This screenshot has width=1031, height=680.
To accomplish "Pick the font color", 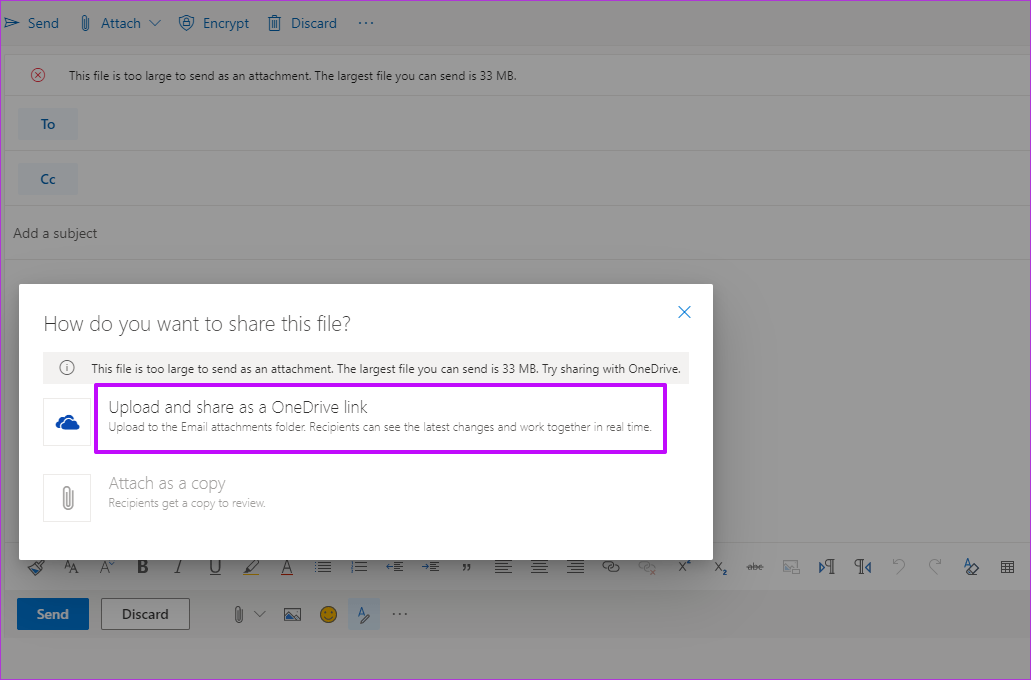I will tap(287, 567).
